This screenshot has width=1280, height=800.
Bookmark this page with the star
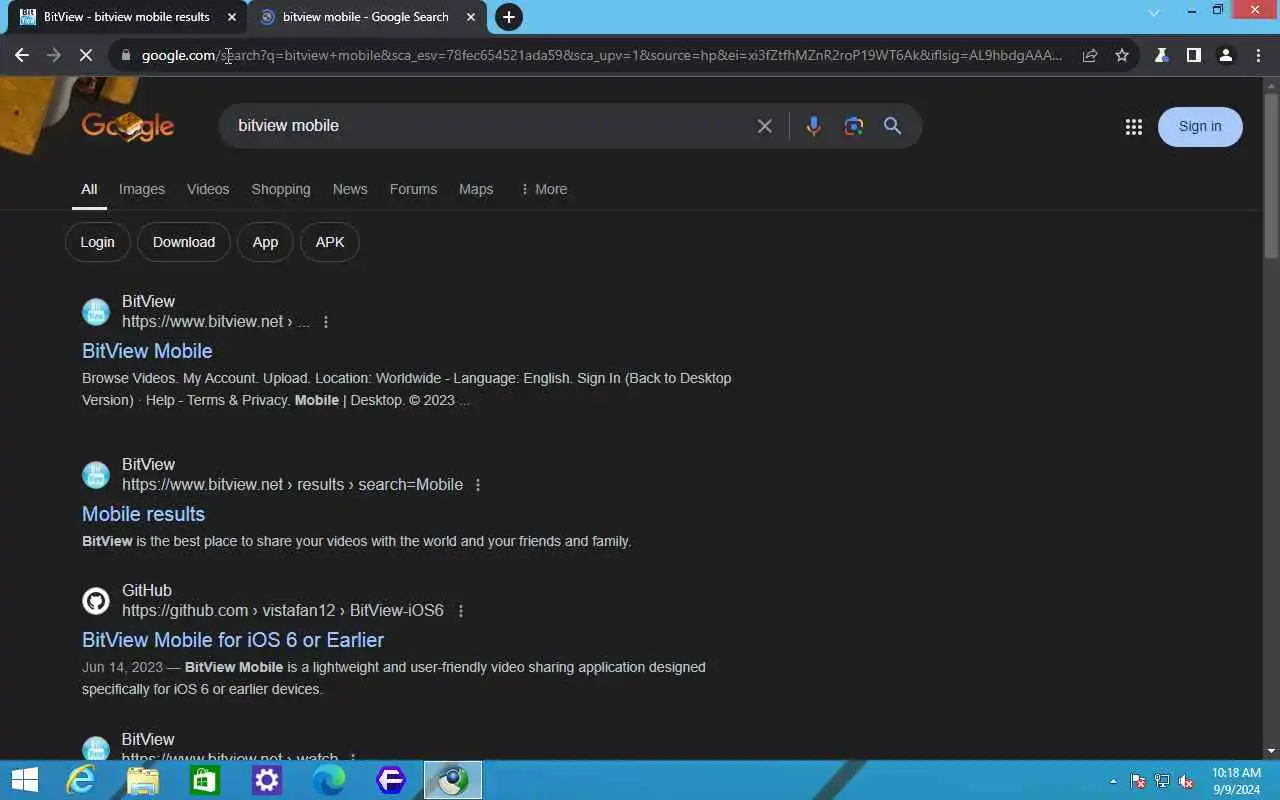pyautogui.click(x=1122, y=55)
